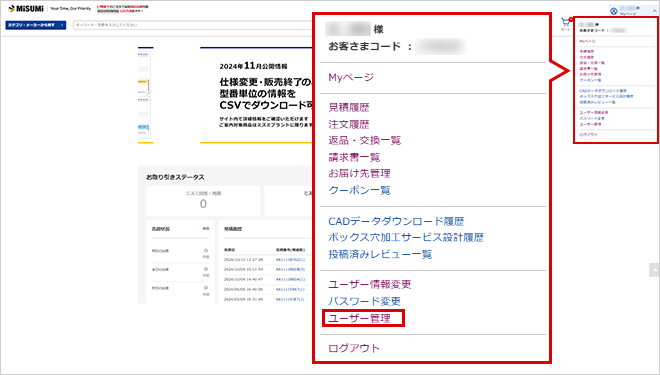Select ユーザー情報変更 in the enlarged menu
660x375 pixels.
pos(370,285)
